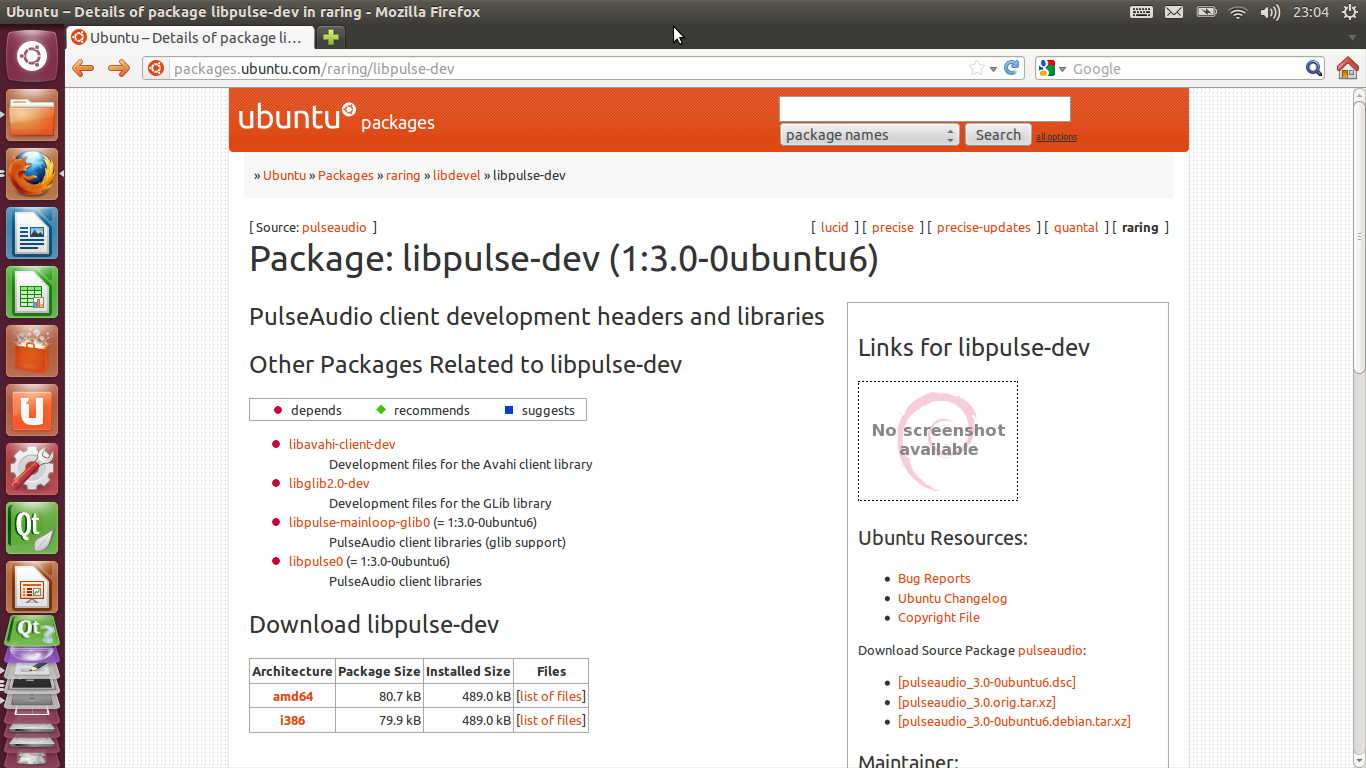Open the Ubuntu Changelog link

tap(952, 598)
